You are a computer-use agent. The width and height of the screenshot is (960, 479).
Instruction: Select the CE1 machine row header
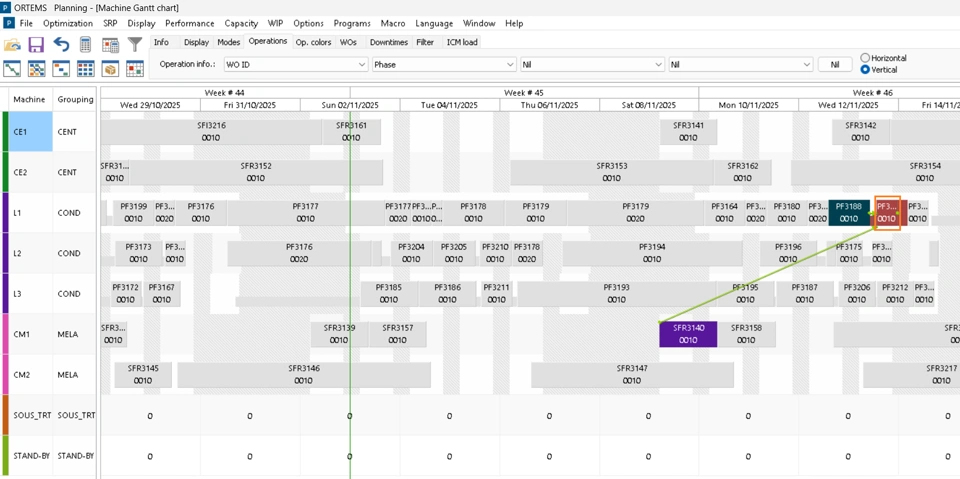(x=29, y=131)
